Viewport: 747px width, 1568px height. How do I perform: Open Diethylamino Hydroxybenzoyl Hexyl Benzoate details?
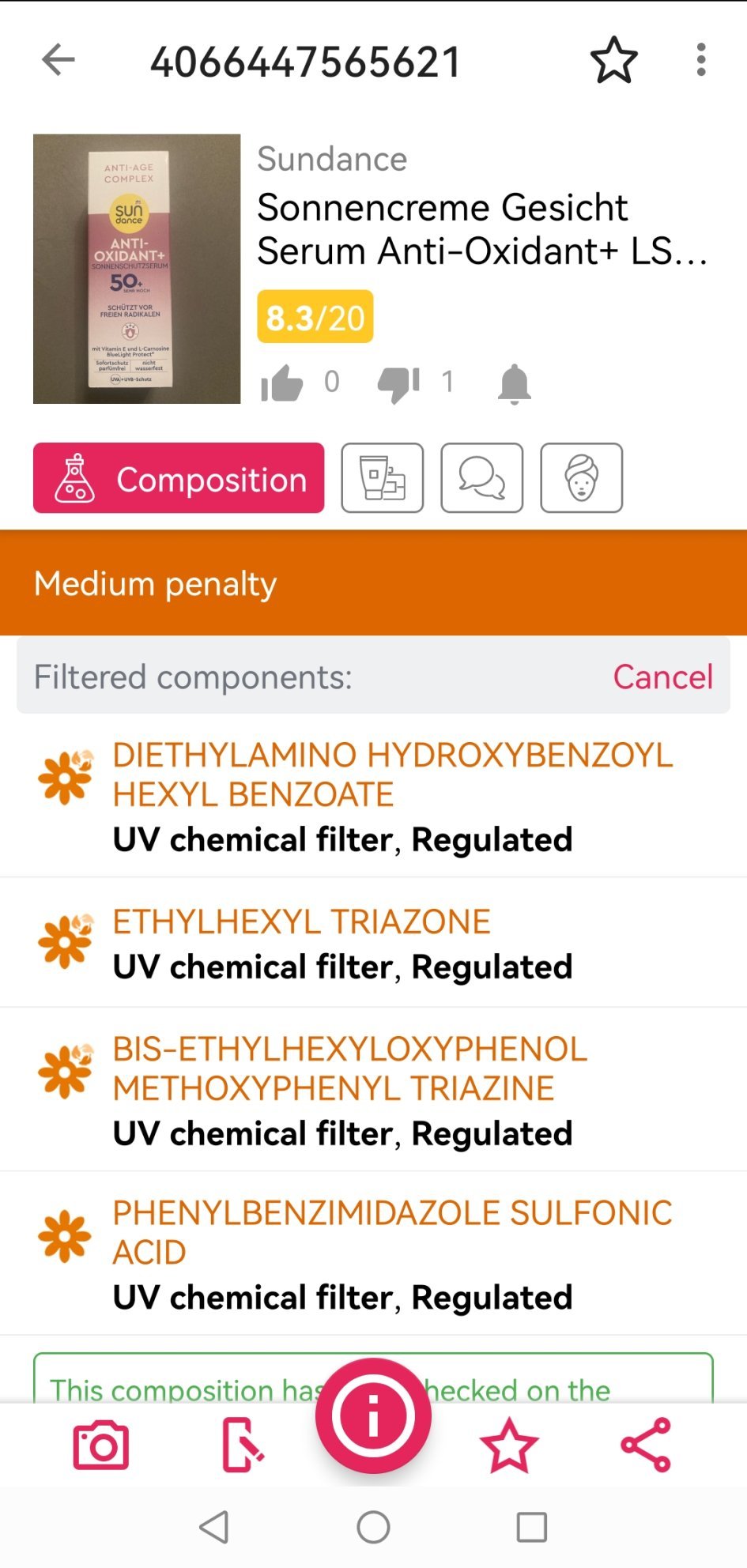[392, 775]
